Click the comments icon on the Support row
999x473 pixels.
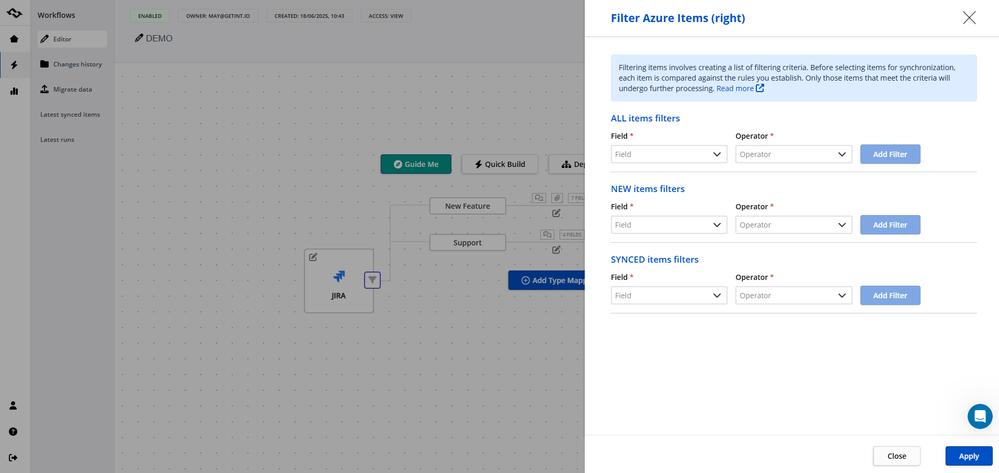point(547,234)
